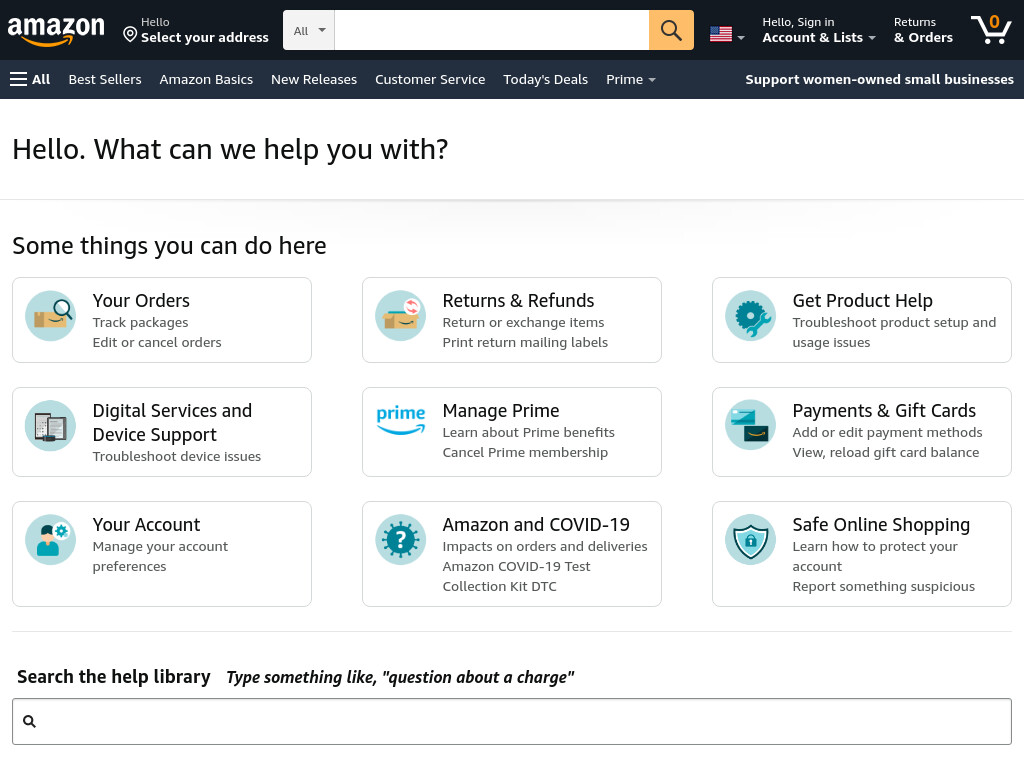
Task: Click the Amazon logo
Action: pos(56,31)
